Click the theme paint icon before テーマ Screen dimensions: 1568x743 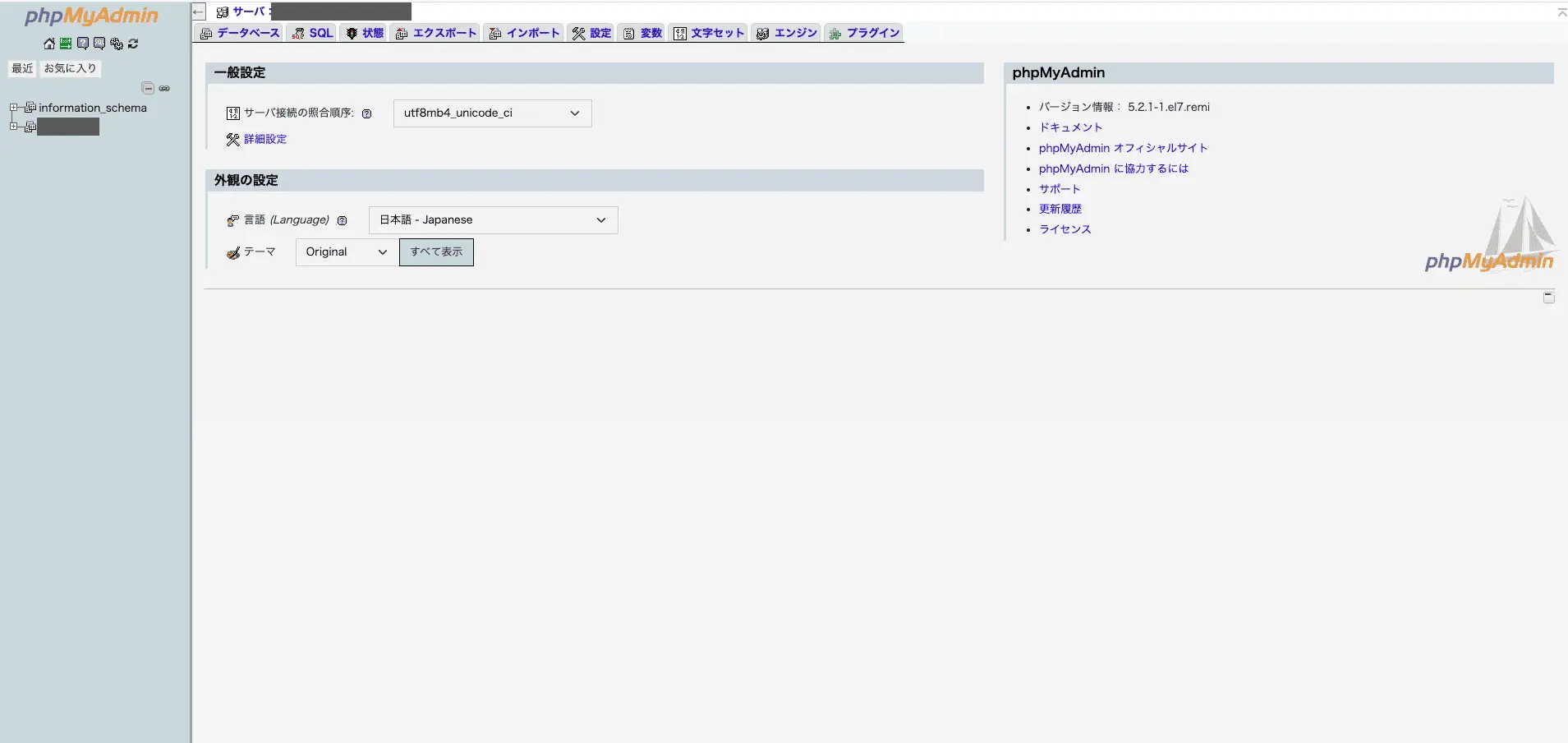coord(233,252)
